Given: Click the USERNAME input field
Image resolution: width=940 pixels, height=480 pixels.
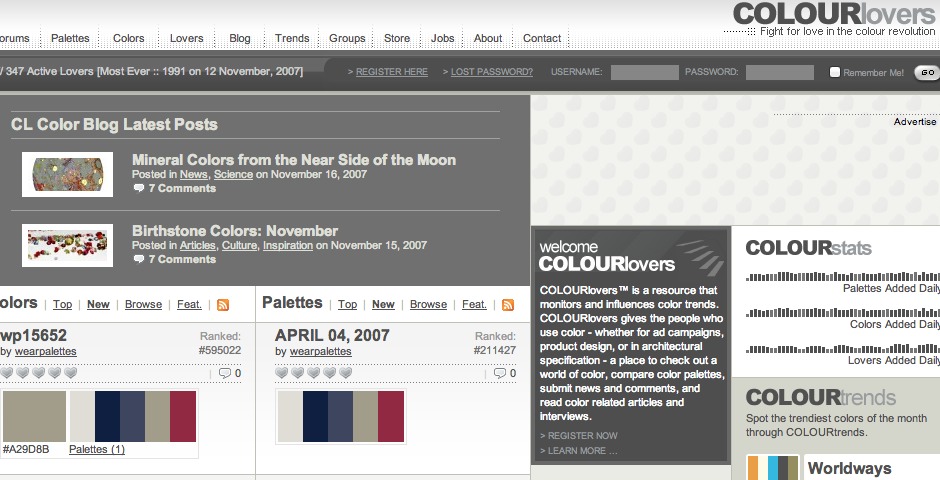Looking at the screenshot, I should 644,73.
